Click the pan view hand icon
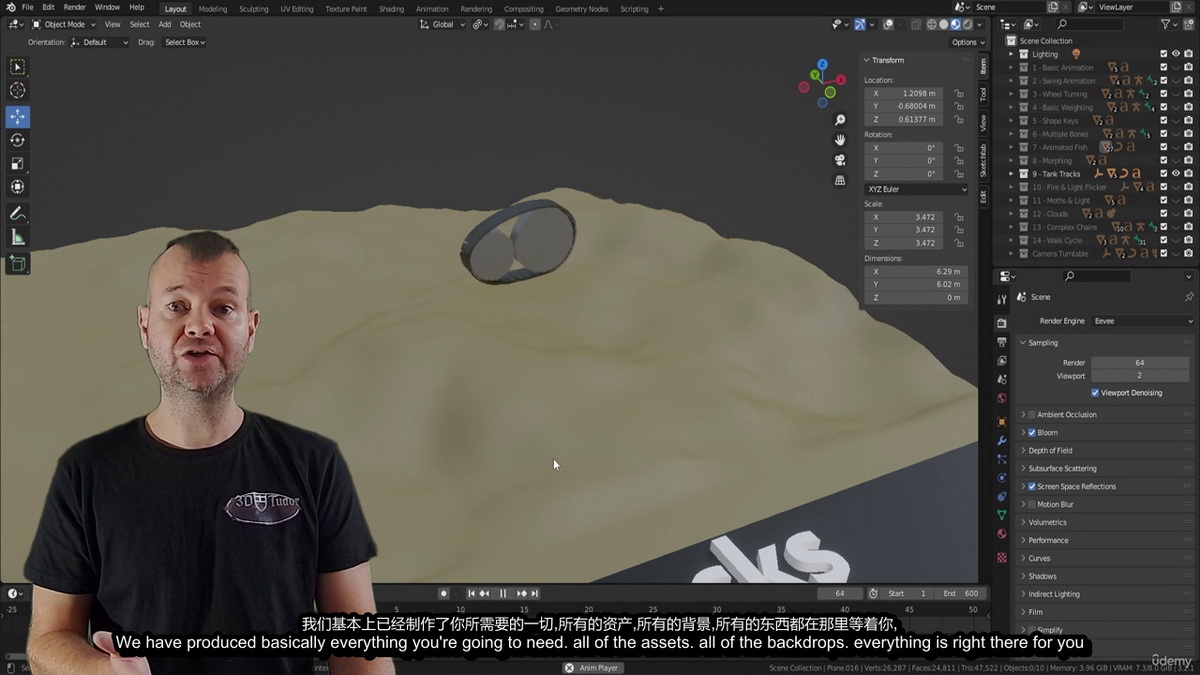This screenshot has width=1200, height=675. point(840,140)
